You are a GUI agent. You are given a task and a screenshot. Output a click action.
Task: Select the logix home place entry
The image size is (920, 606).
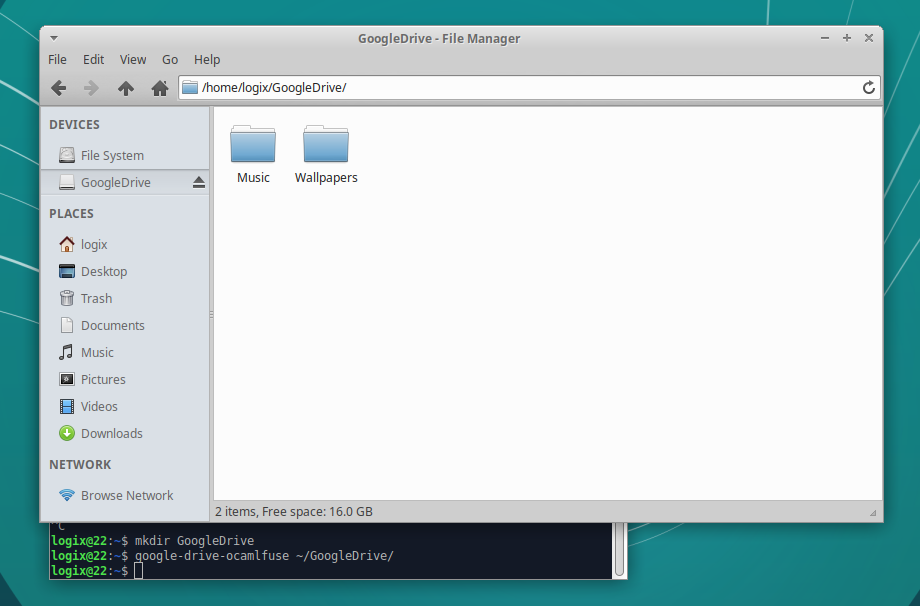(x=95, y=244)
